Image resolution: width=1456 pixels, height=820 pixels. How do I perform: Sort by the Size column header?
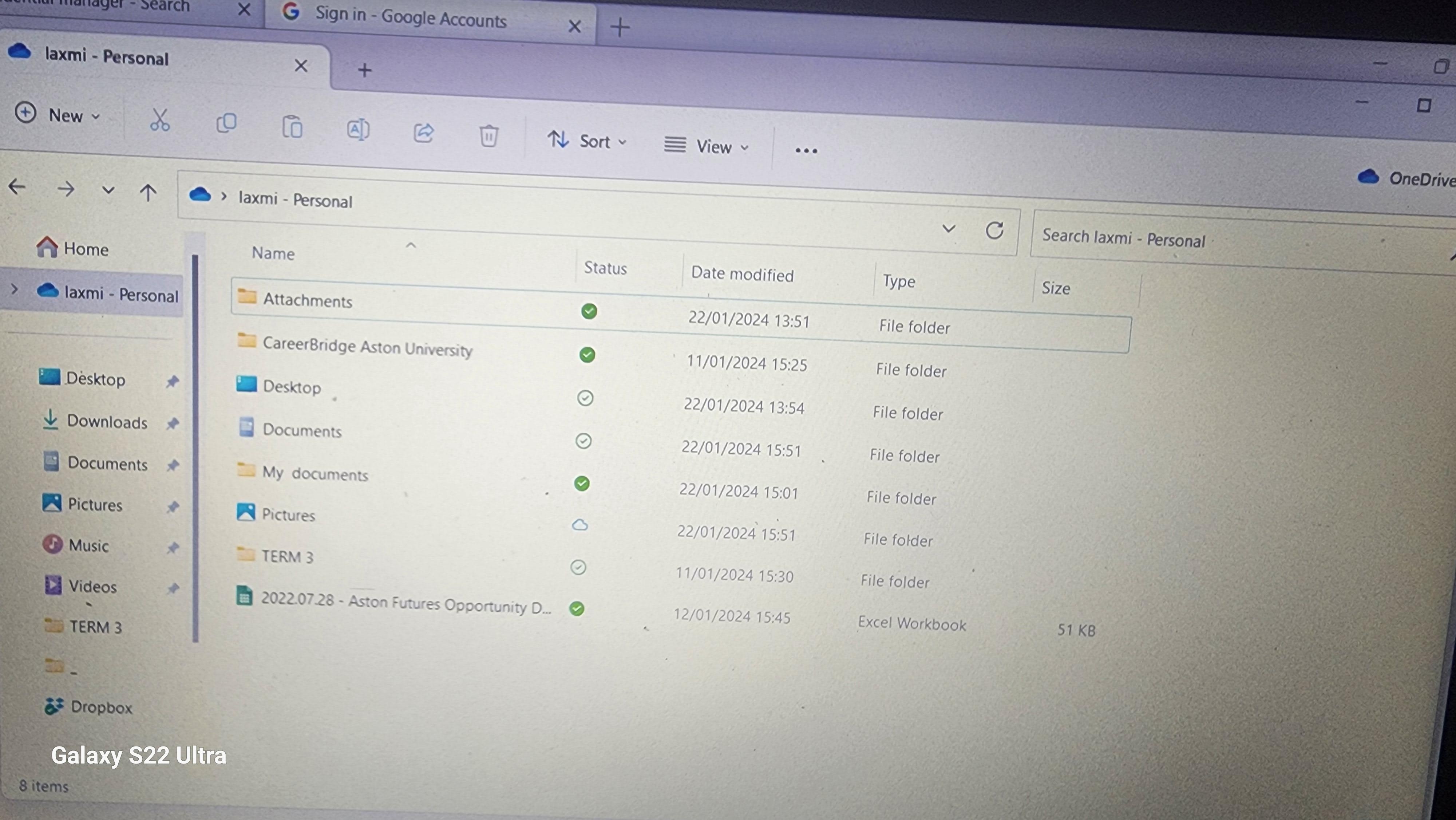click(1056, 288)
